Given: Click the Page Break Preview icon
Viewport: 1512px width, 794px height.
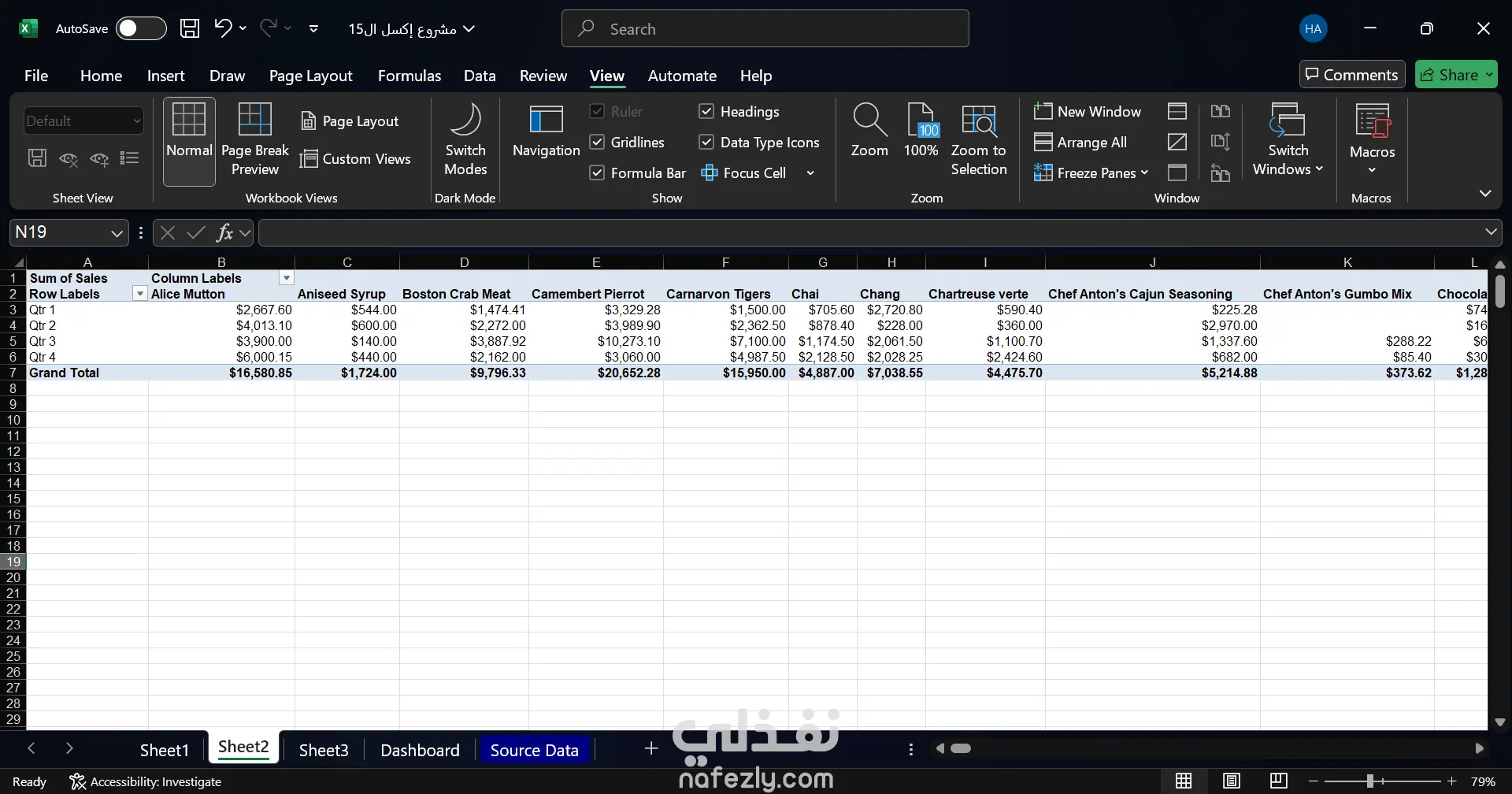Looking at the screenshot, I should pyautogui.click(x=254, y=139).
